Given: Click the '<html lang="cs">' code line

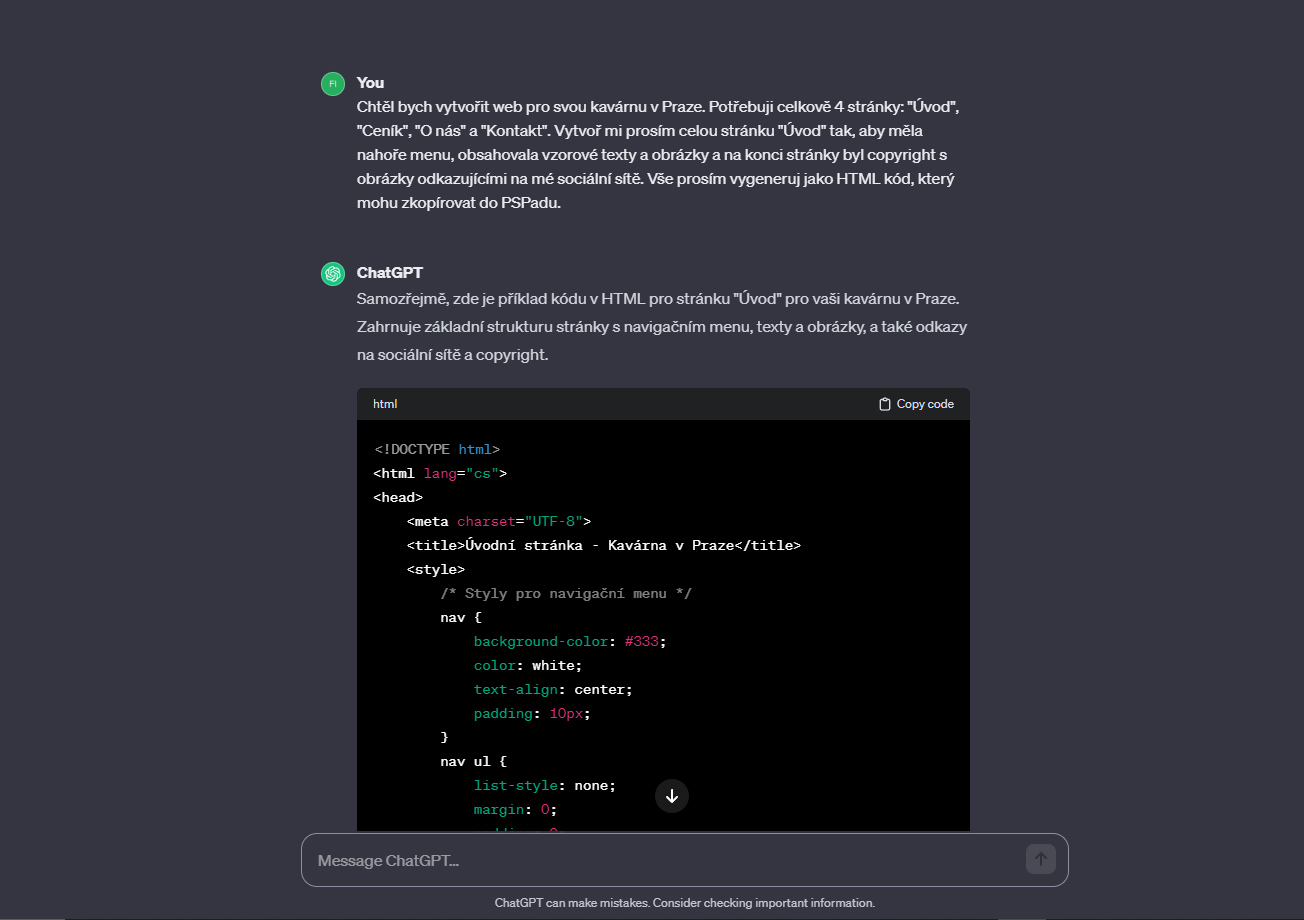Looking at the screenshot, I should [x=441, y=474].
